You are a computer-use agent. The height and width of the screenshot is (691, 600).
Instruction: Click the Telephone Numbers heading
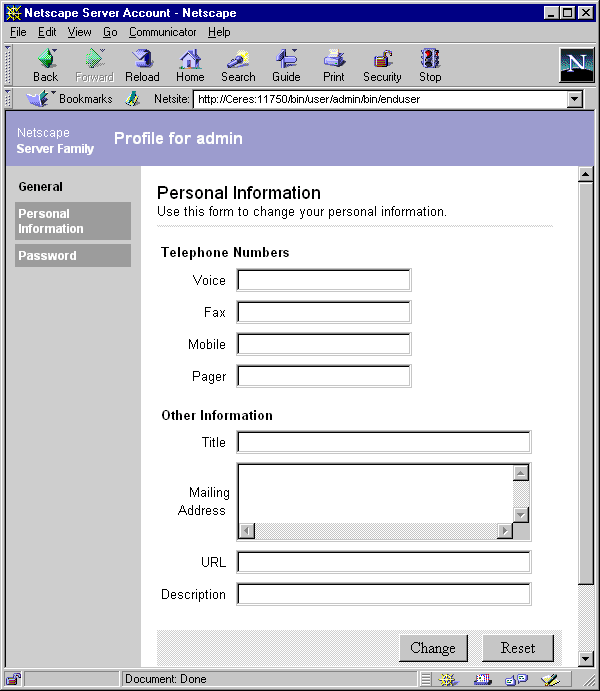click(x=225, y=253)
